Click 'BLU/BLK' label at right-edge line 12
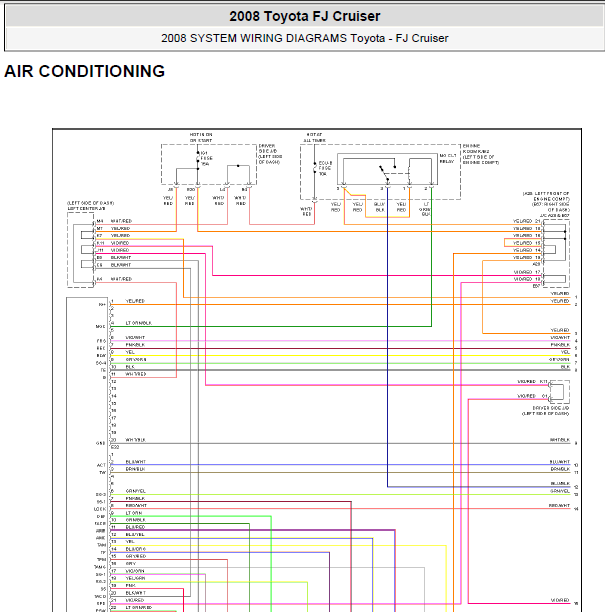This screenshot has height=612, width=605. pos(560,483)
